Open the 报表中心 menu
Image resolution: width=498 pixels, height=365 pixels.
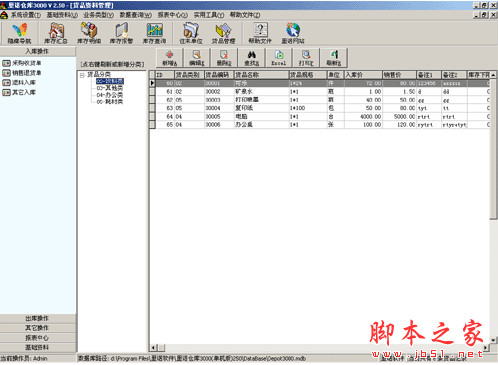(x=173, y=15)
